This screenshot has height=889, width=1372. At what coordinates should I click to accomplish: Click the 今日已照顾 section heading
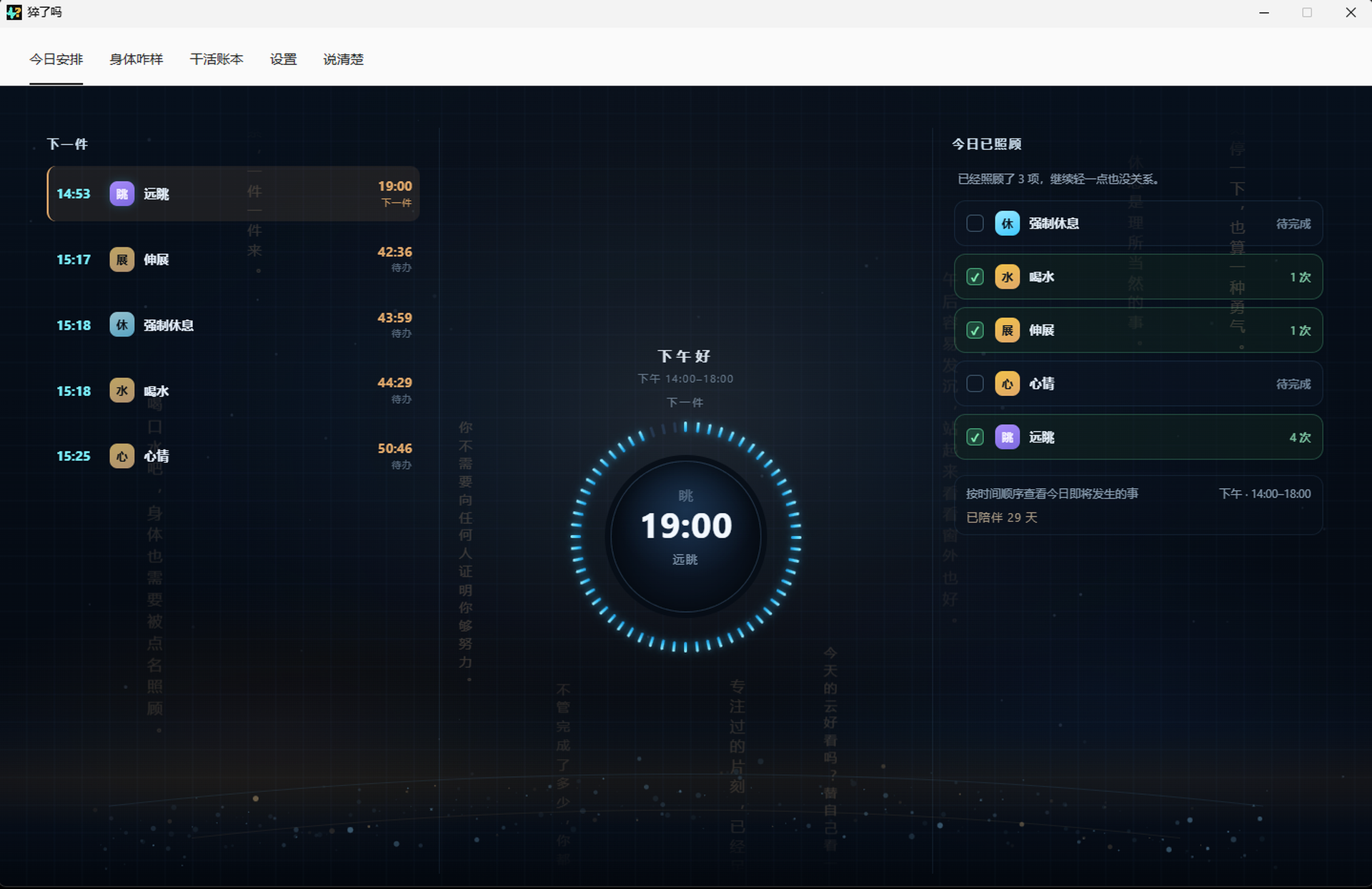pyautogui.click(x=986, y=144)
